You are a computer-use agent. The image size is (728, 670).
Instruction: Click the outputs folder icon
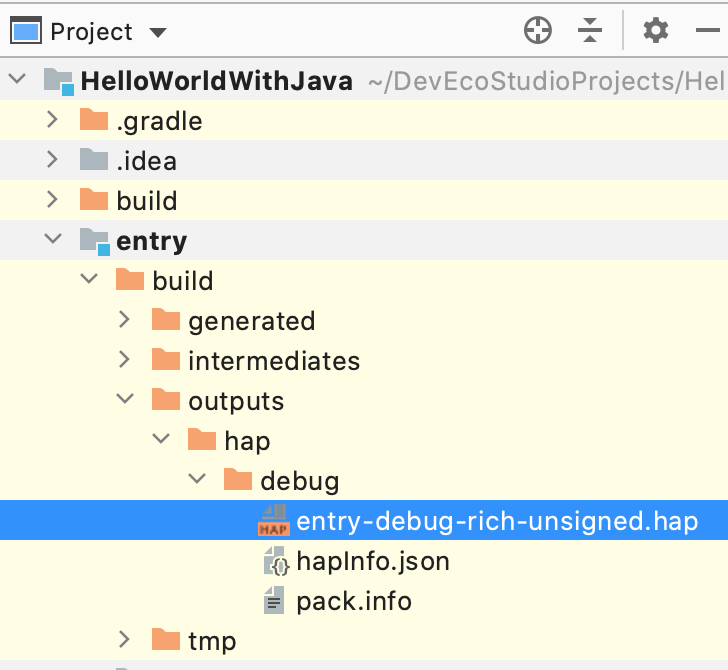[166, 399]
